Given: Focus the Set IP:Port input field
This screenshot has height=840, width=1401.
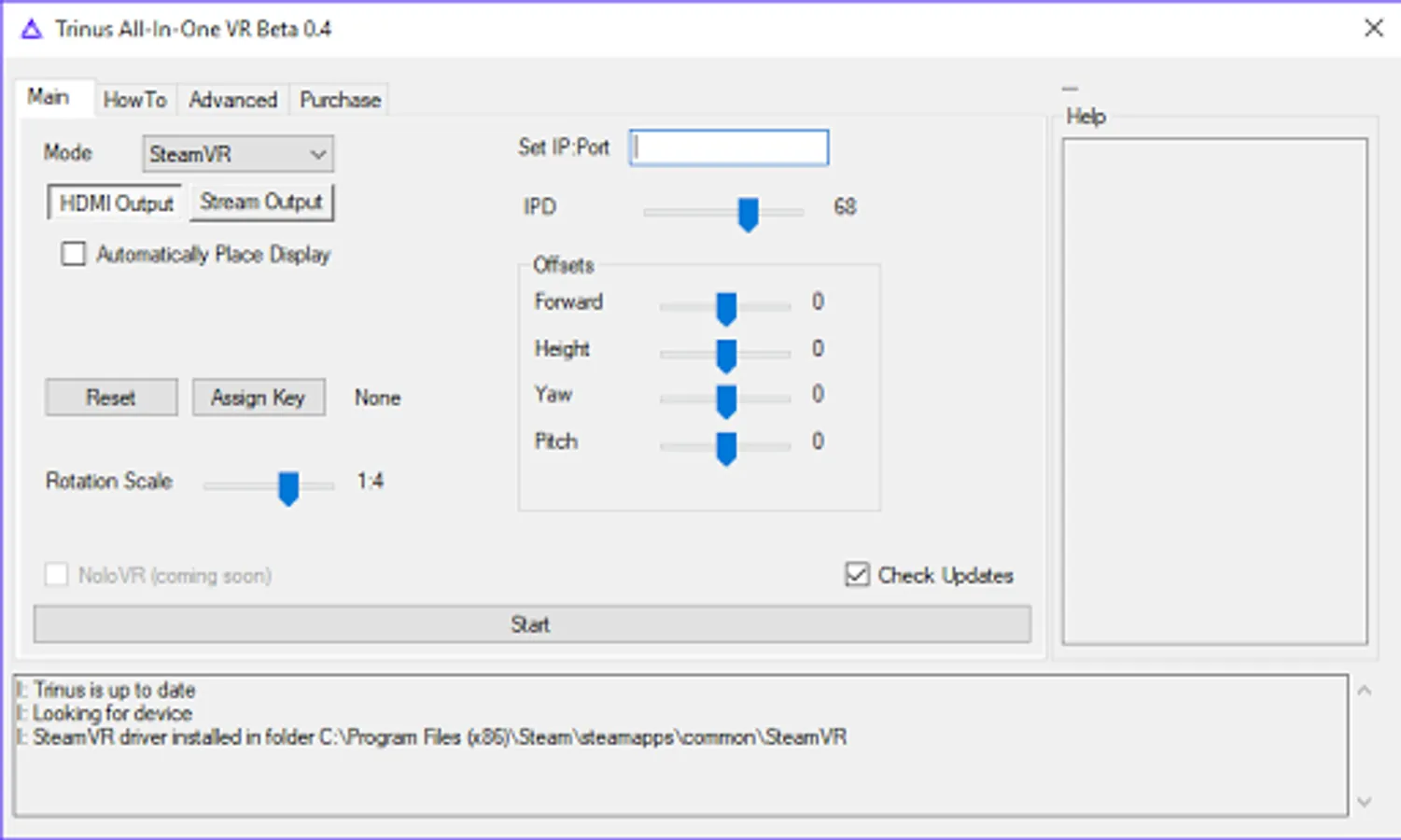Looking at the screenshot, I should [729, 147].
